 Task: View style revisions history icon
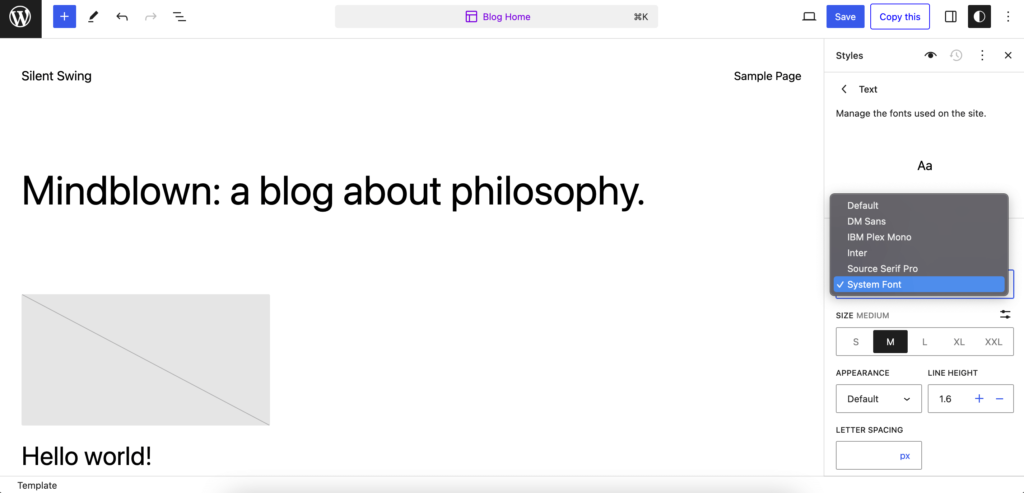pyautogui.click(x=956, y=56)
